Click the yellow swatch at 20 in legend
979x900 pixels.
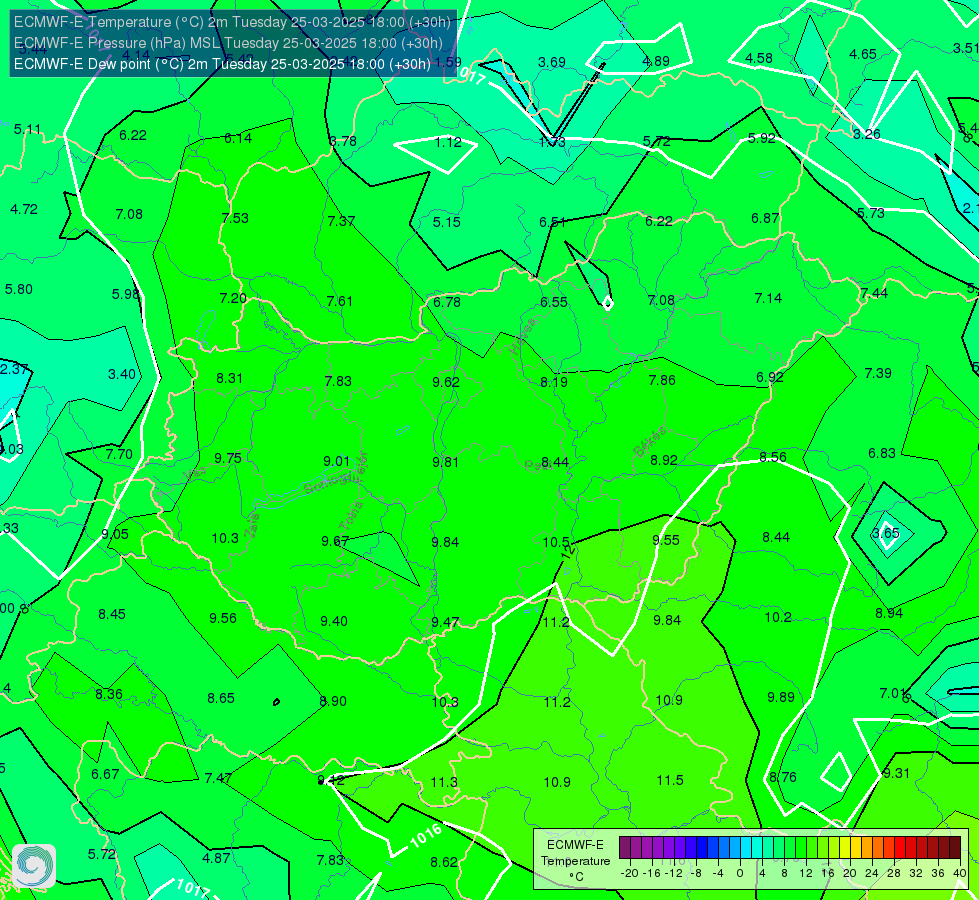pyautogui.click(x=845, y=848)
